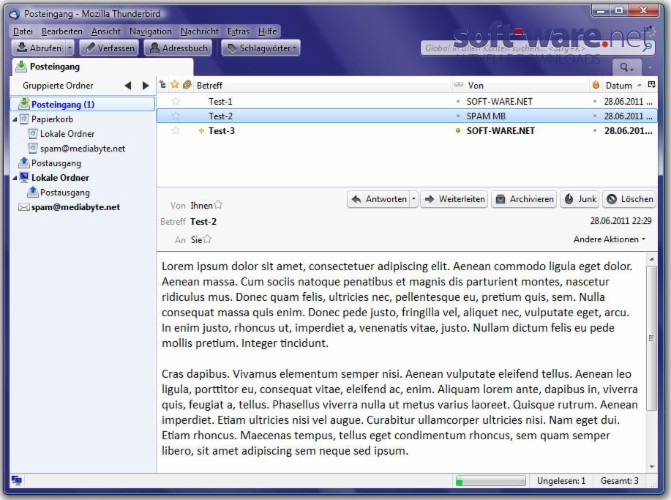Click the message body scrollbar thumb
Screen dimensions: 671x500
[x=651, y=338]
